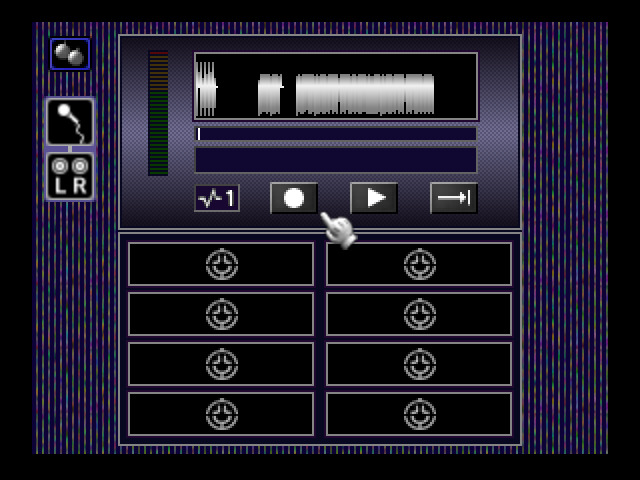The height and width of the screenshot is (480, 640).
Task: Click the waveform number 1 button
Action: (x=217, y=198)
